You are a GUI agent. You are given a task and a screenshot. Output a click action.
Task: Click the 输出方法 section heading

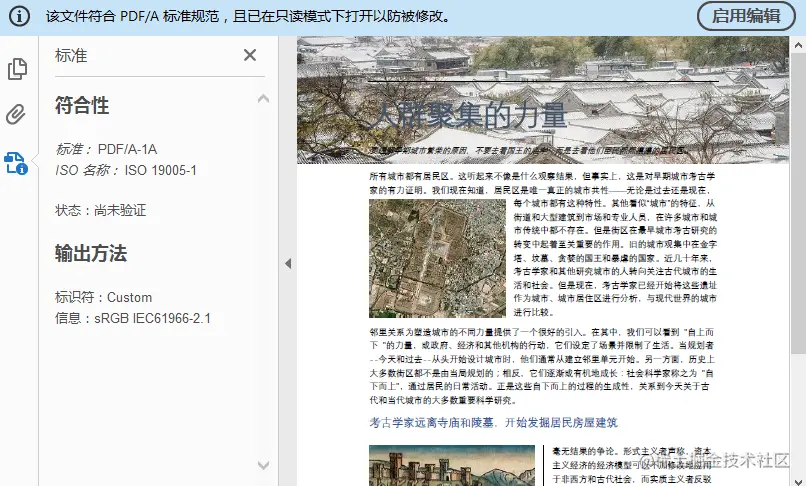pyautogui.click(x=91, y=253)
